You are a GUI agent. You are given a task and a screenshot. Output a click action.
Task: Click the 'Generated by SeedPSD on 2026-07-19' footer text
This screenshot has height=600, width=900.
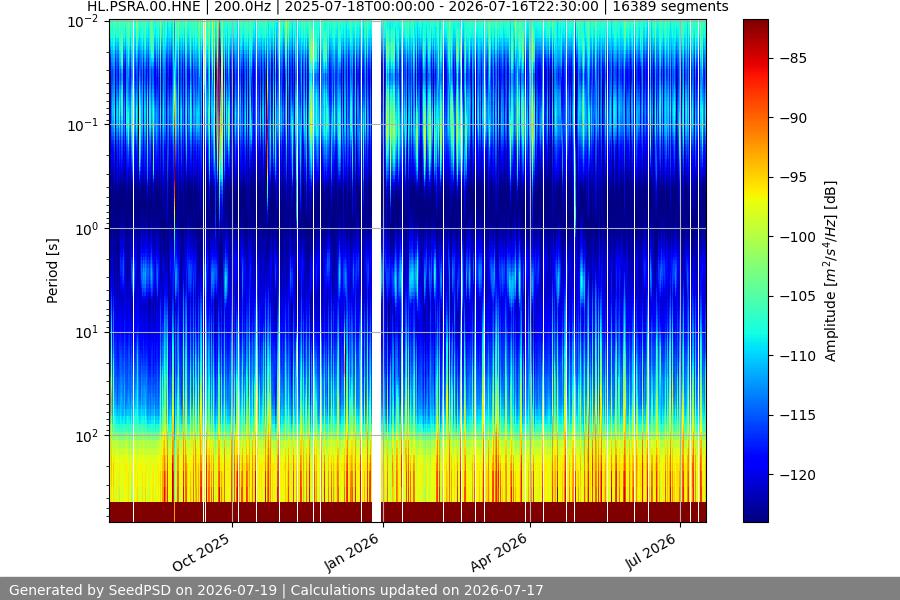click(x=143, y=590)
